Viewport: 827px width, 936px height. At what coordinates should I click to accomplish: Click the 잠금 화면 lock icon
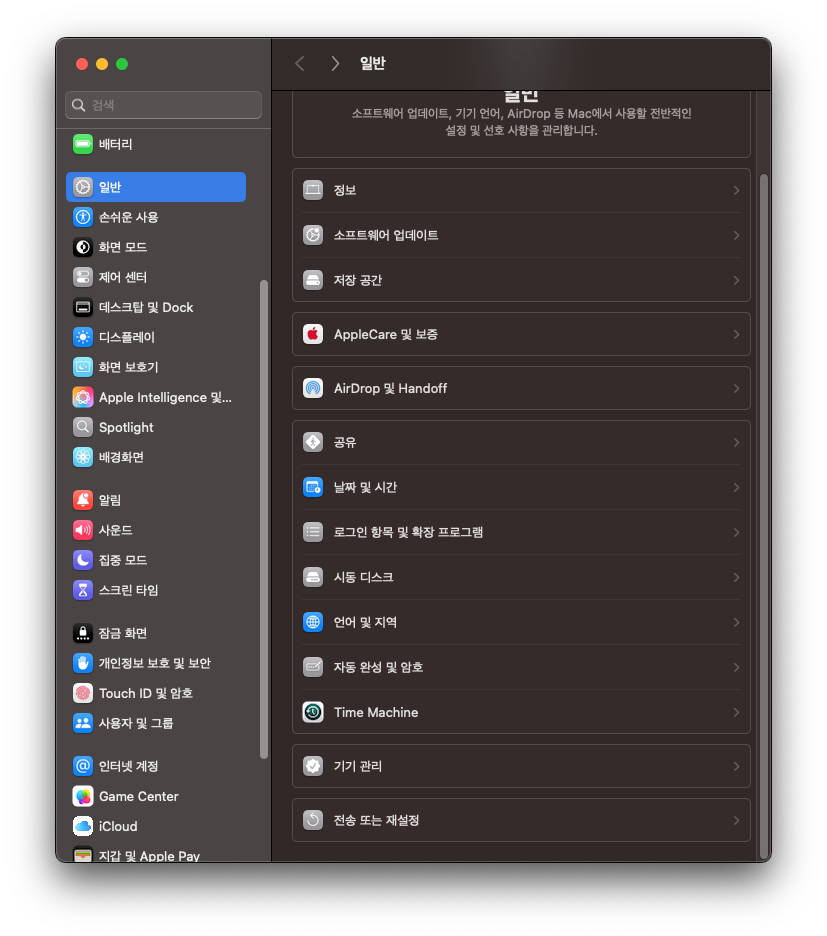pyautogui.click(x=83, y=633)
